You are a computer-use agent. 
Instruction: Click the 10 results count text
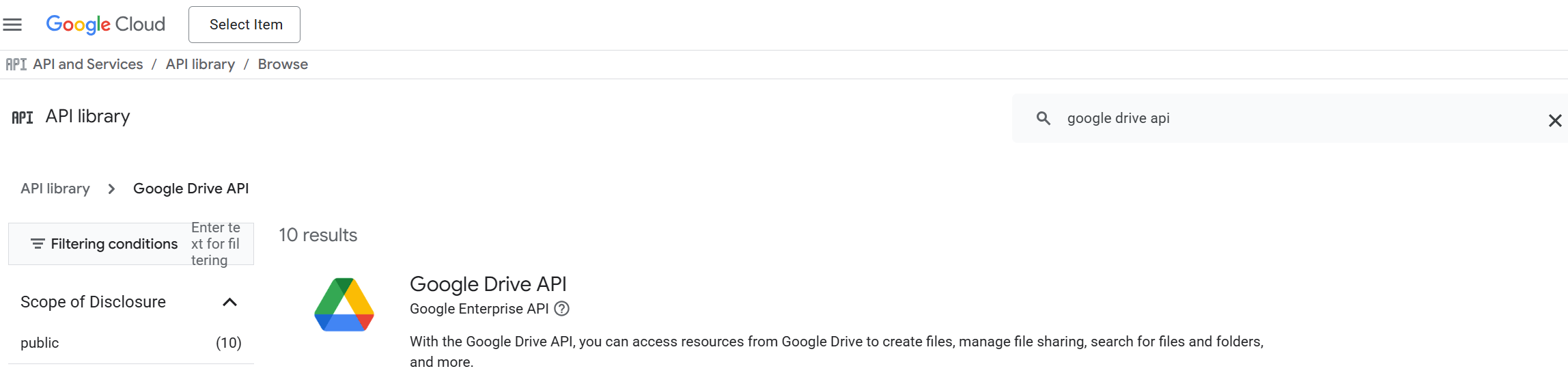(318, 235)
